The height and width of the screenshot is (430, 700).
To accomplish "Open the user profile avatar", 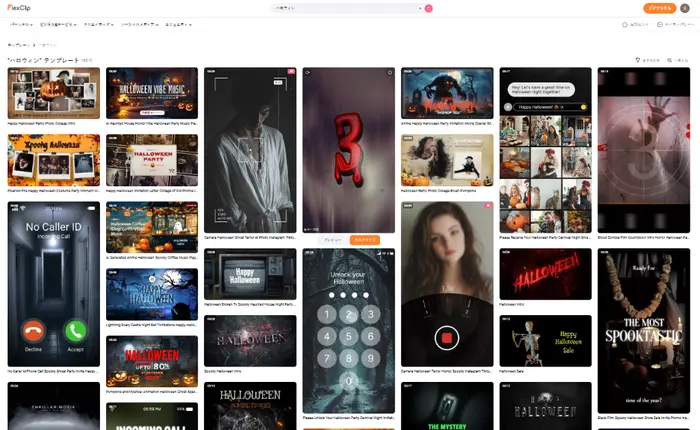I will coord(684,8).
